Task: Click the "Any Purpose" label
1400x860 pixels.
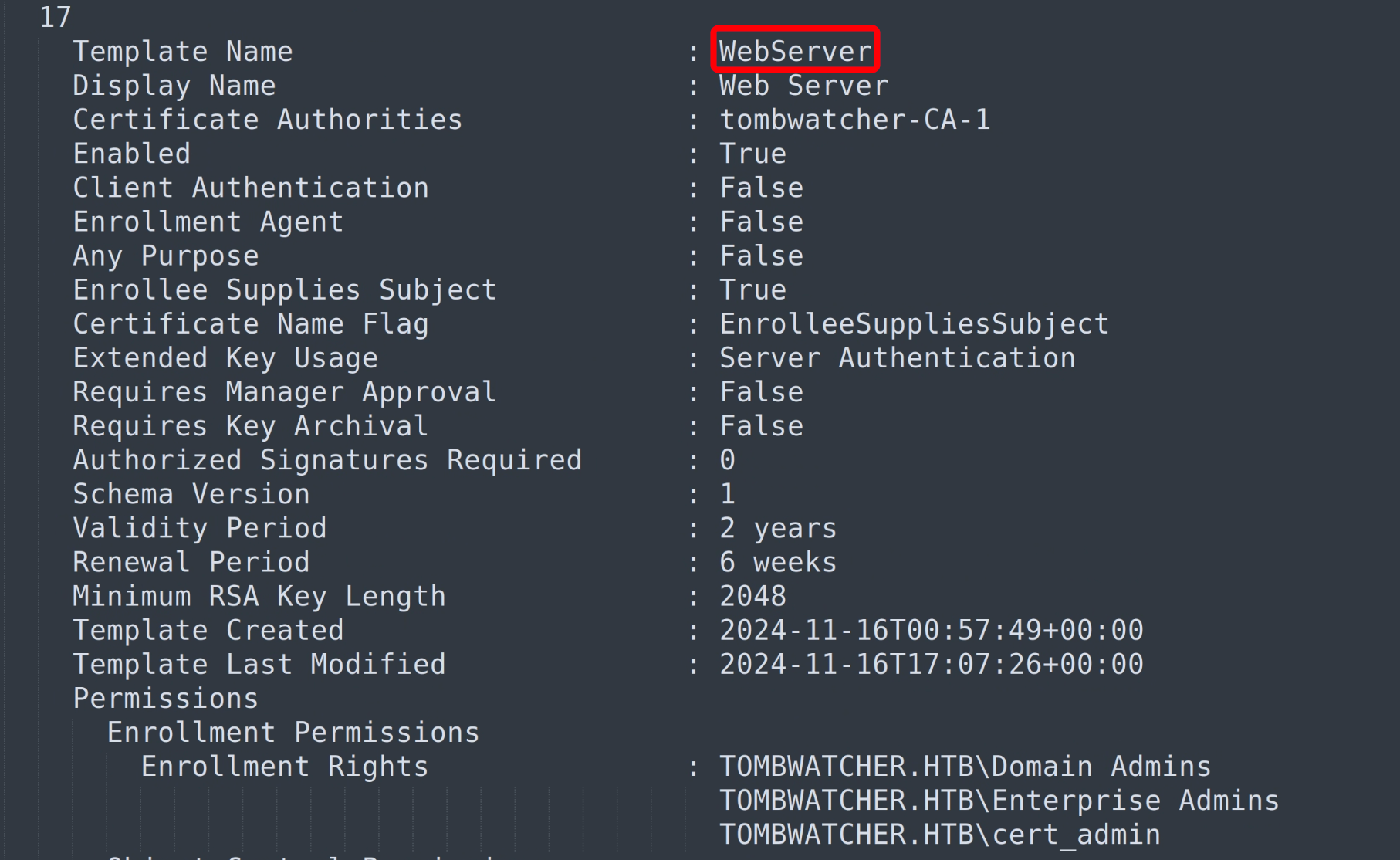Action: [x=165, y=256]
